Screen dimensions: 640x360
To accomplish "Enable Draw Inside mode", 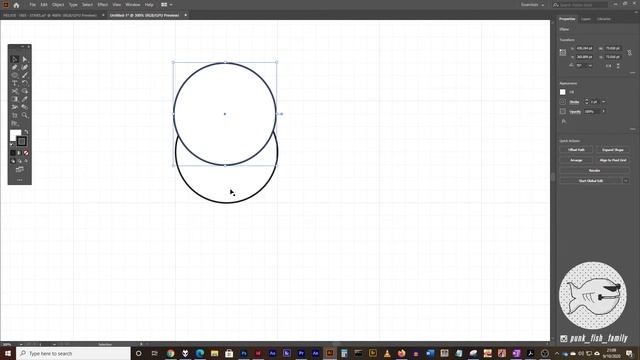I will click(x=26, y=161).
